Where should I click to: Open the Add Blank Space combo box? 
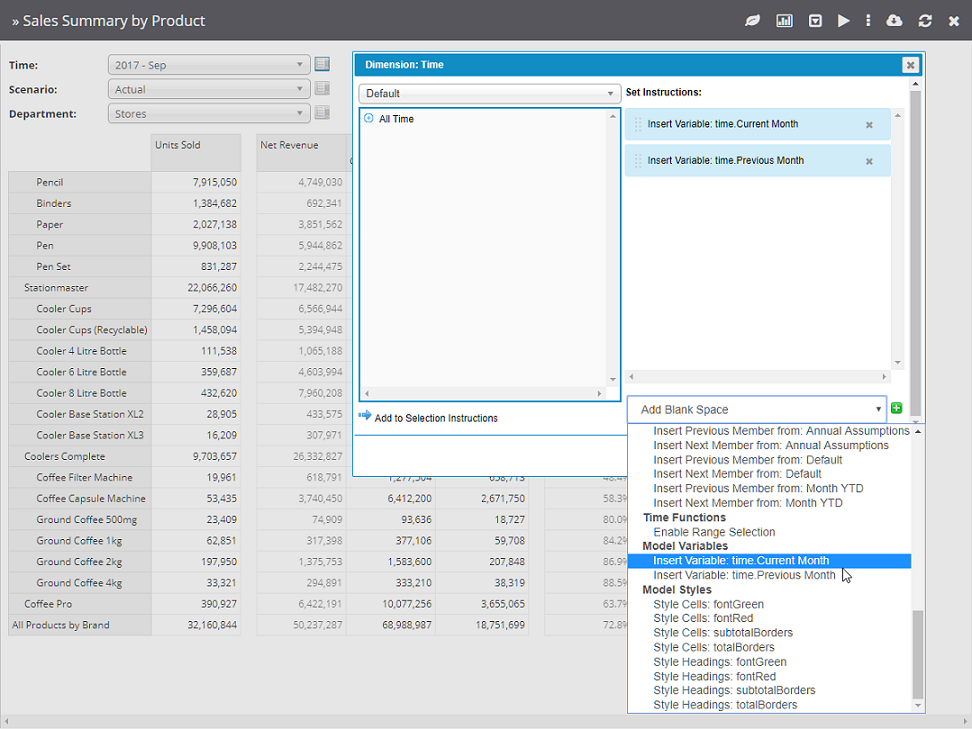tap(756, 409)
